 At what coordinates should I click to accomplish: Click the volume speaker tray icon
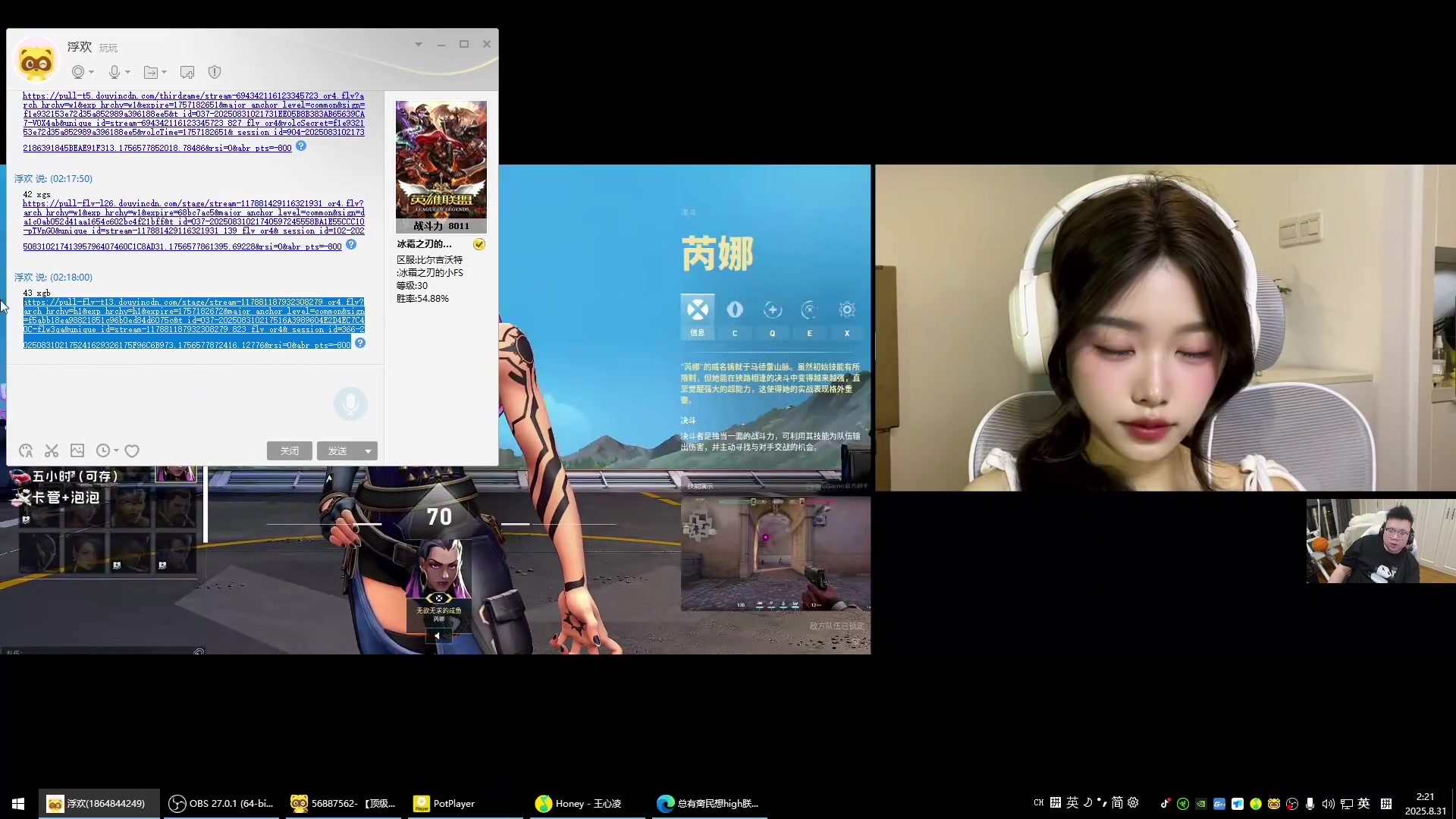(1328, 804)
